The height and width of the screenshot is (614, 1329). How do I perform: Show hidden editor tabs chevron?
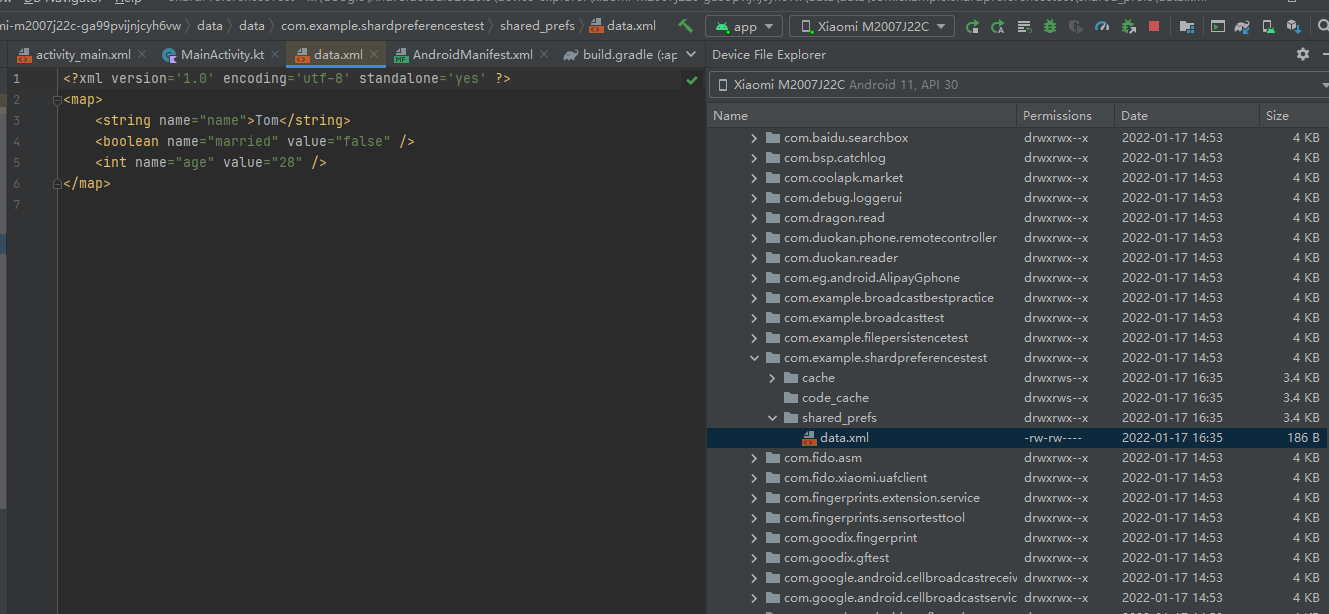[x=693, y=55]
